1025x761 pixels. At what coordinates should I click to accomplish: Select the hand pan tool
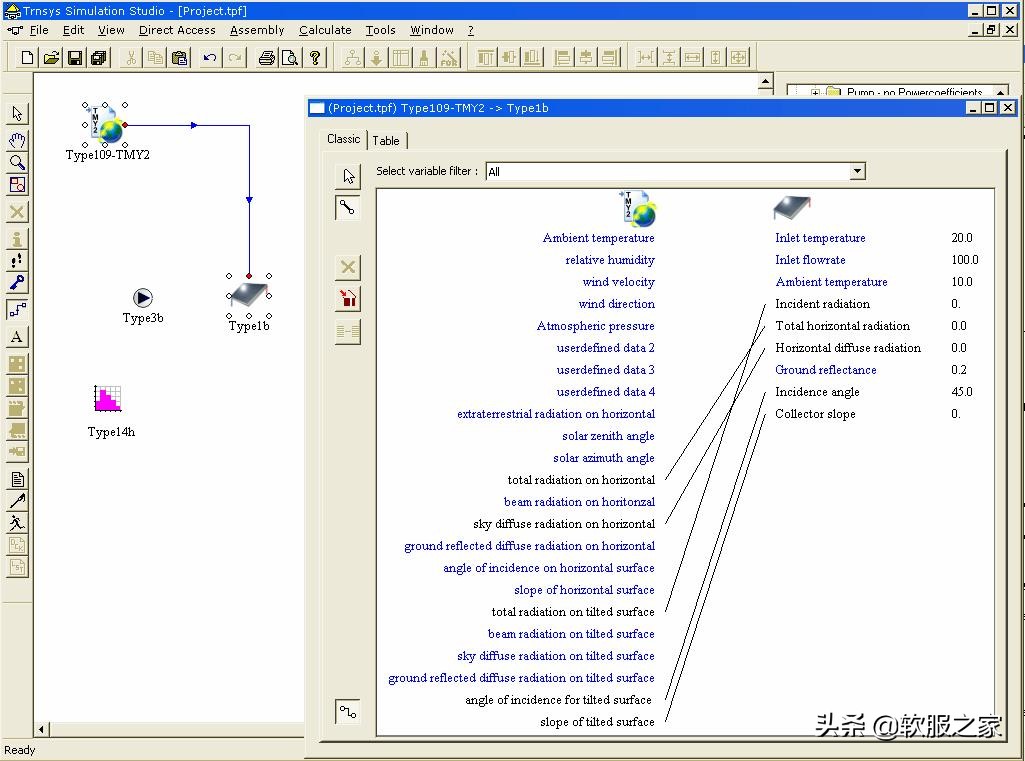pyautogui.click(x=17, y=139)
